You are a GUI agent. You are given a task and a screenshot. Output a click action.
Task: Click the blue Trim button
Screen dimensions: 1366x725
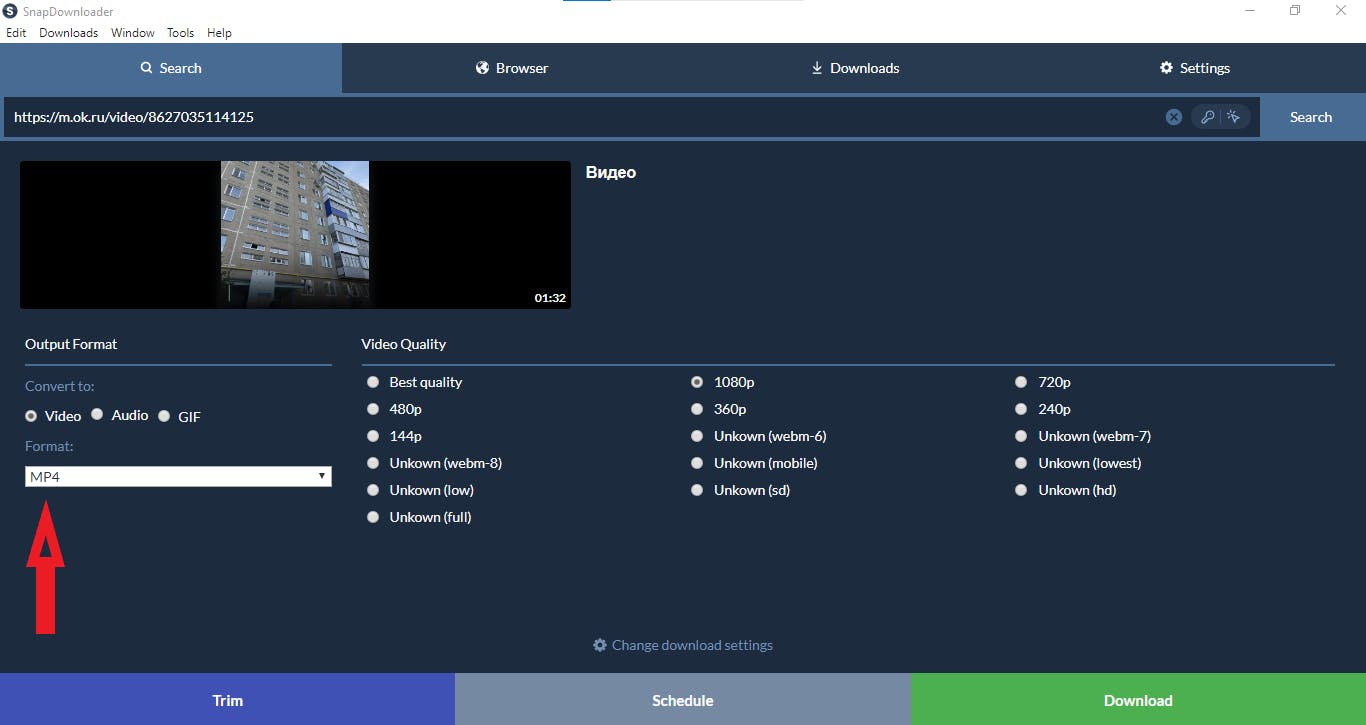pos(227,700)
